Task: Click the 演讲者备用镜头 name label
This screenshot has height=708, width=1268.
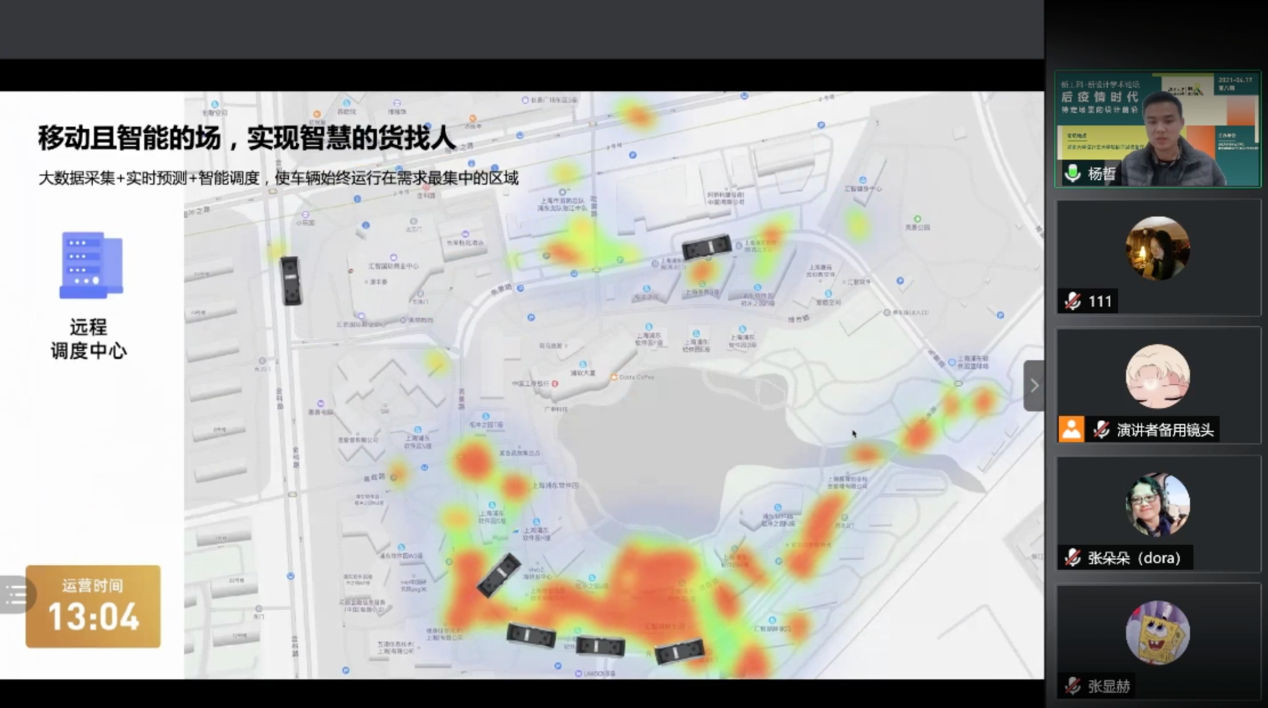Action: (1165, 430)
